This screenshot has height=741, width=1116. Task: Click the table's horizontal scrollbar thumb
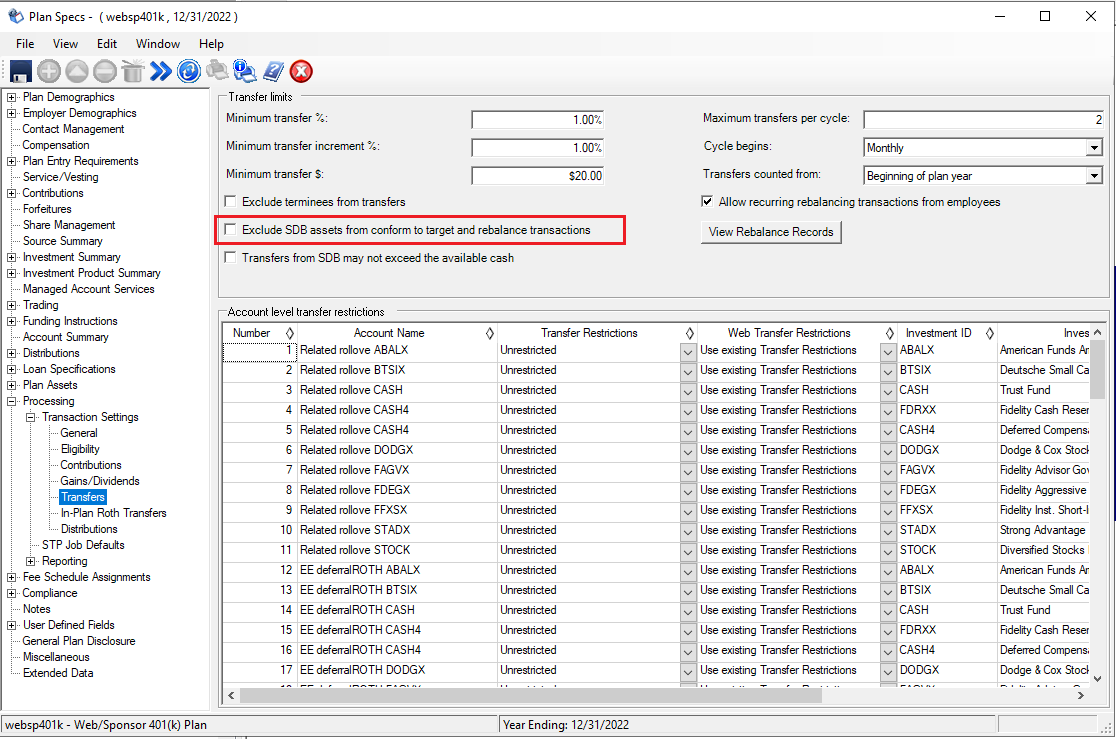[x=531, y=695]
